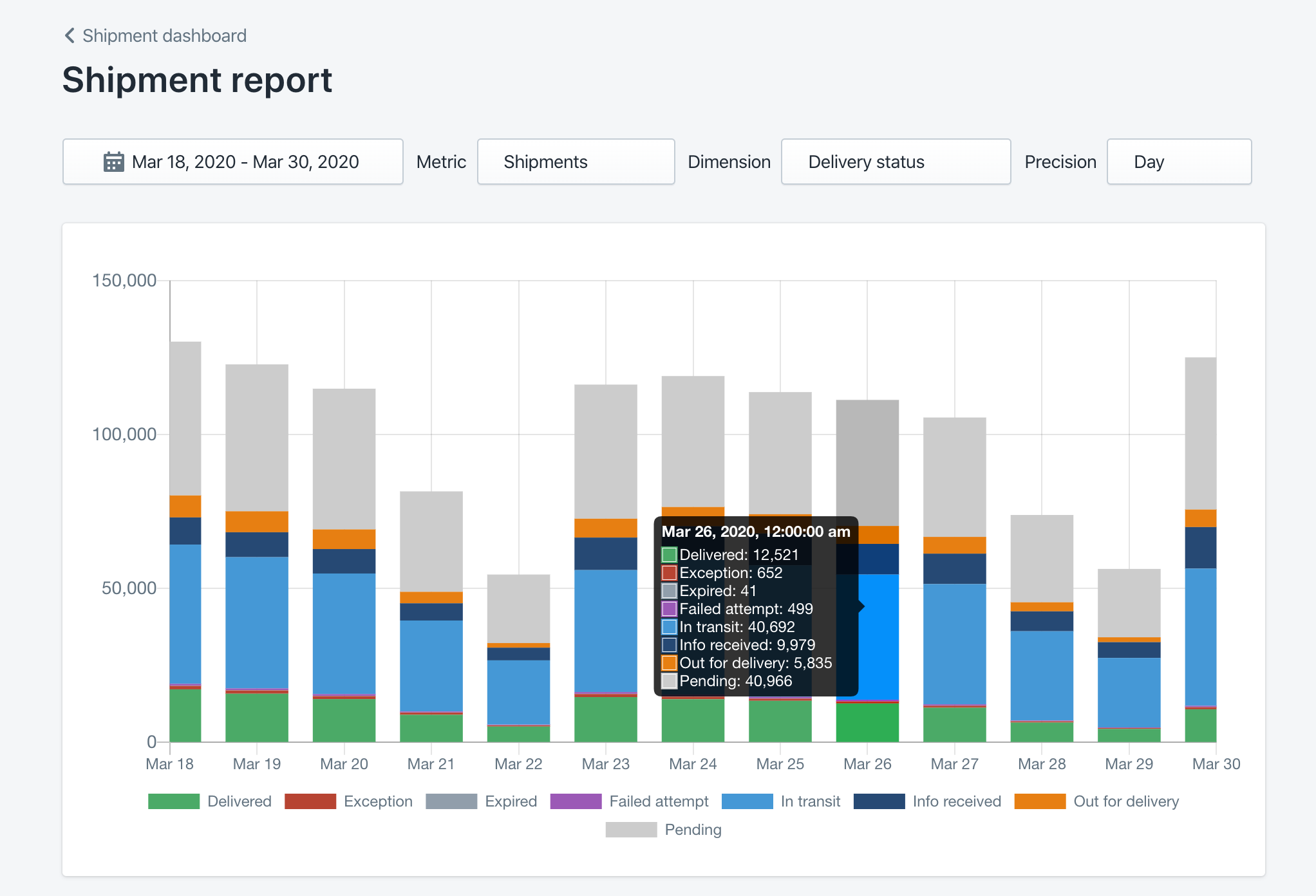Change the Precision Day selector
Viewport: 1316px width, 896px height.
tap(1178, 162)
